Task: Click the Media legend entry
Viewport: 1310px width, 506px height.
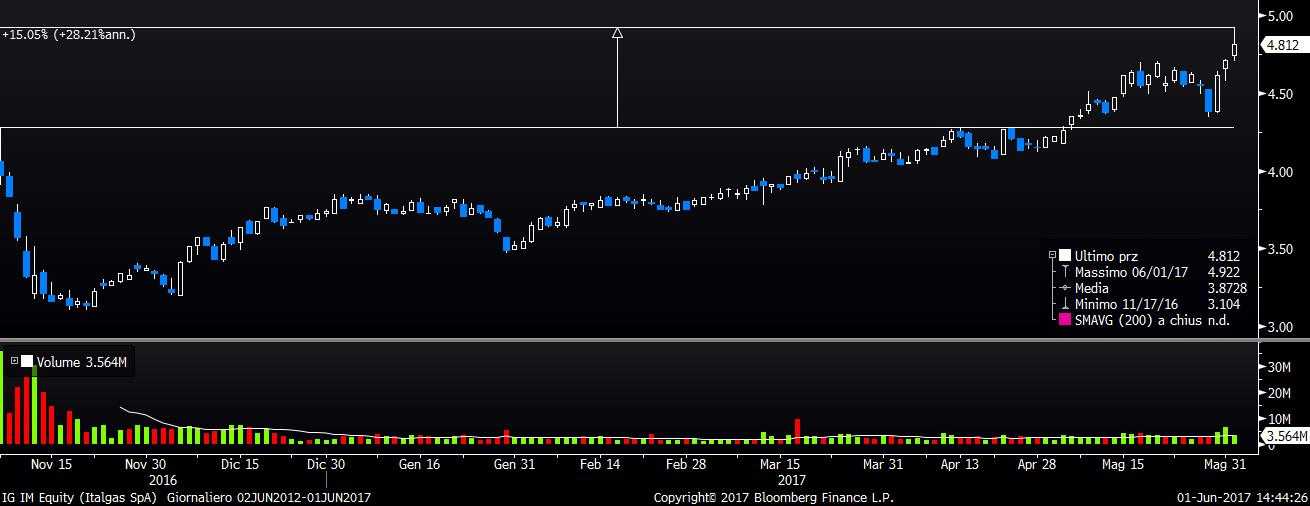Action: [x=1091, y=288]
